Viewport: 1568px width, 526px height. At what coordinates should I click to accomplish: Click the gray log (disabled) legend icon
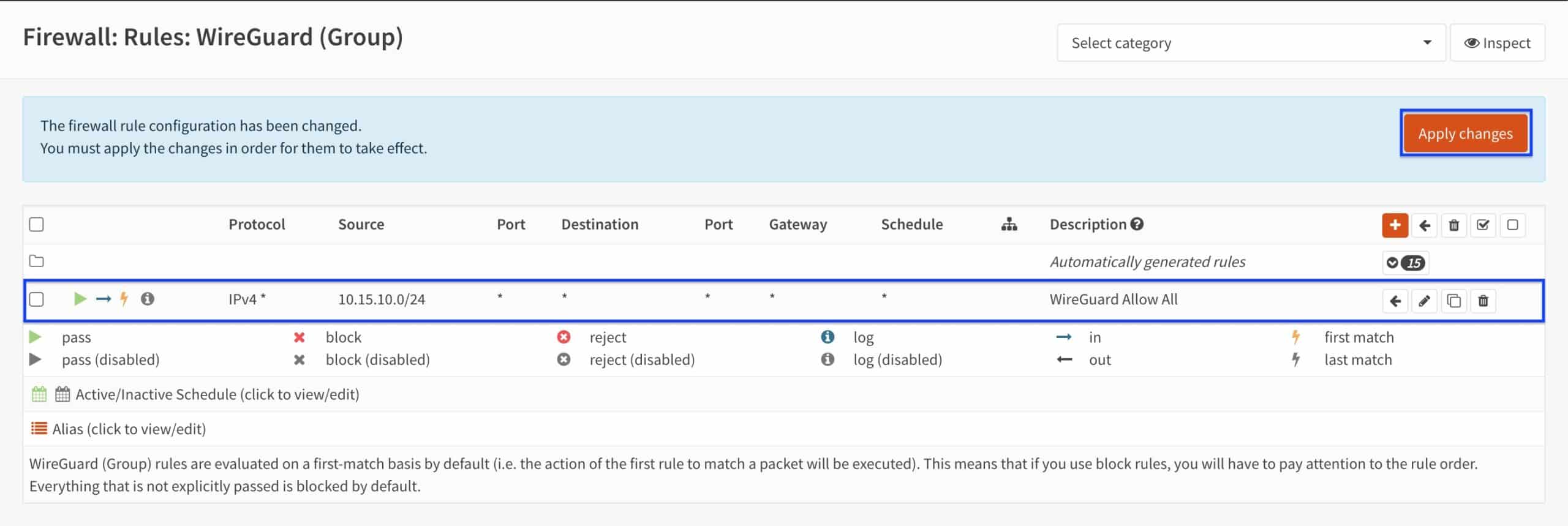pyautogui.click(x=827, y=359)
